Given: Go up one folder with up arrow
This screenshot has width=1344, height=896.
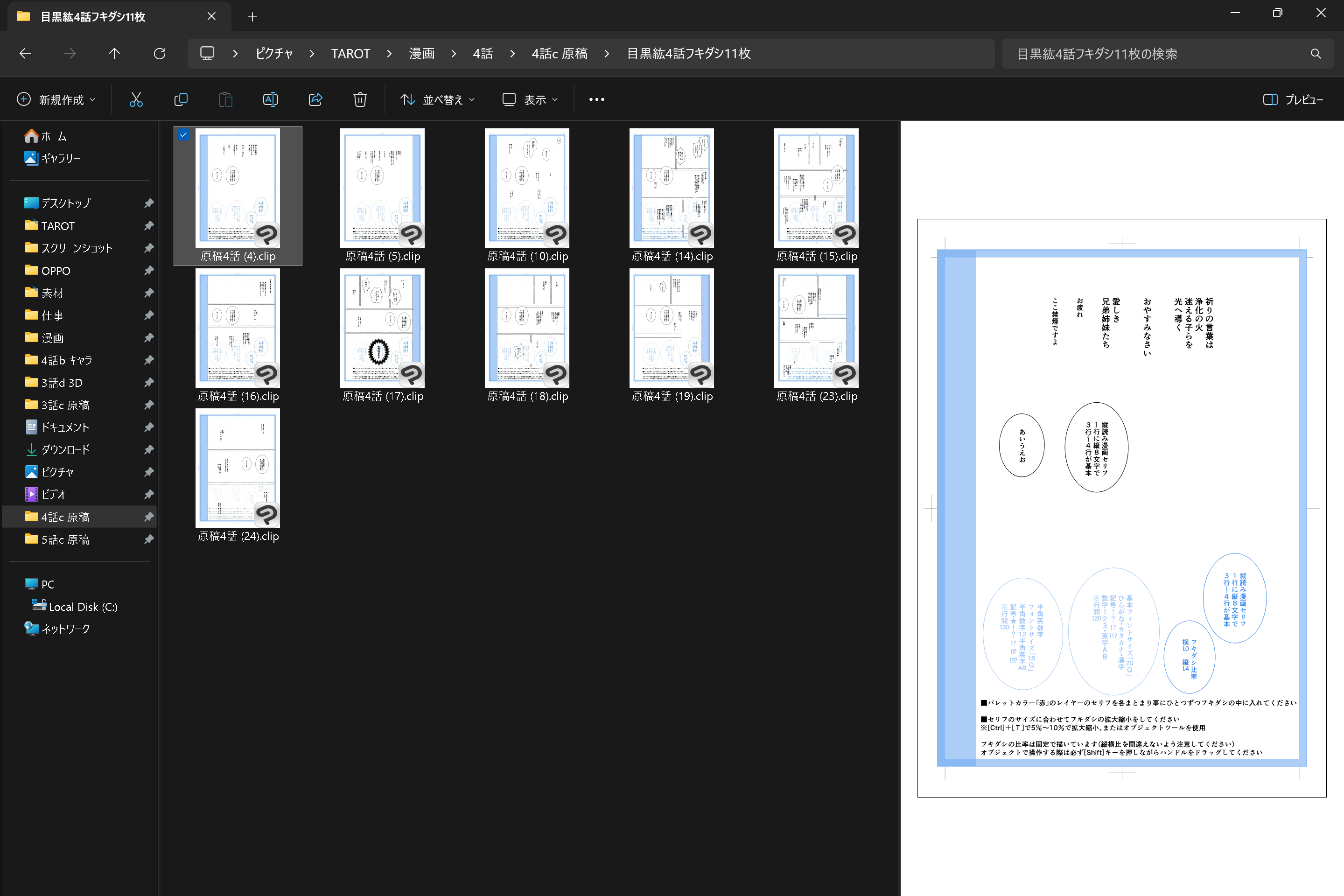Looking at the screenshot, I should (x=114, y=54).
